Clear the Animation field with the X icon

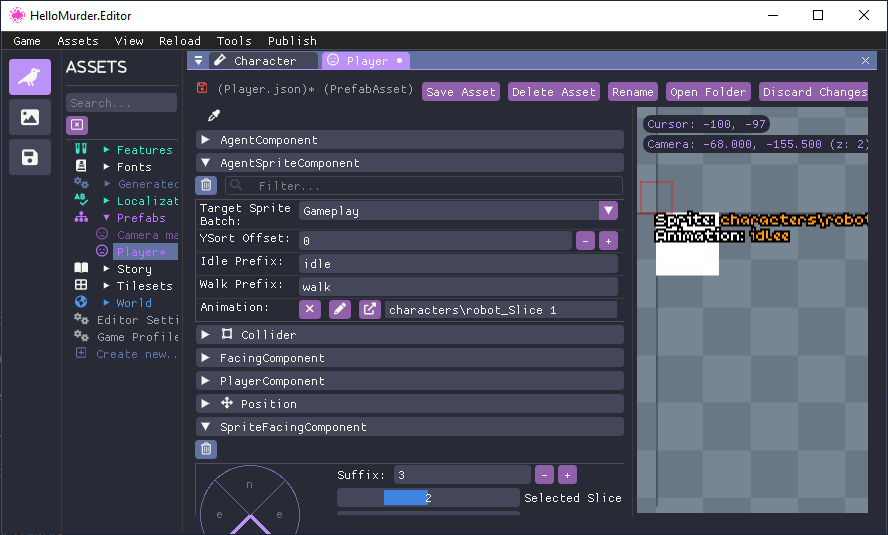pyautogui.click(x=310, y=309)
